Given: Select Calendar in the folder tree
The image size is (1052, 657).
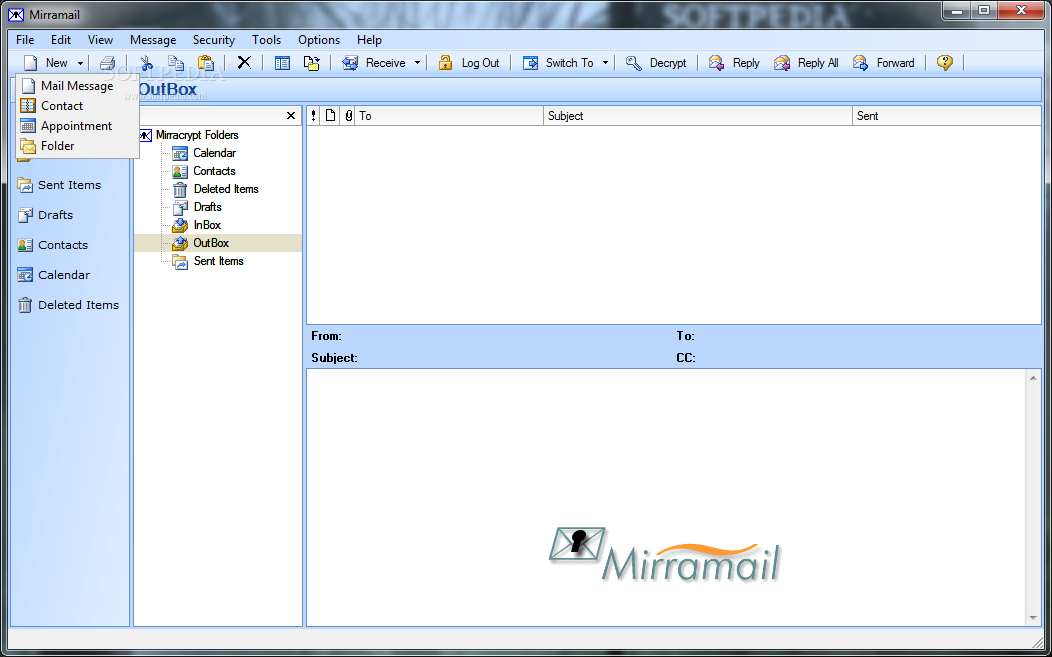Looking at the screenshot, I should click(214, 153).
